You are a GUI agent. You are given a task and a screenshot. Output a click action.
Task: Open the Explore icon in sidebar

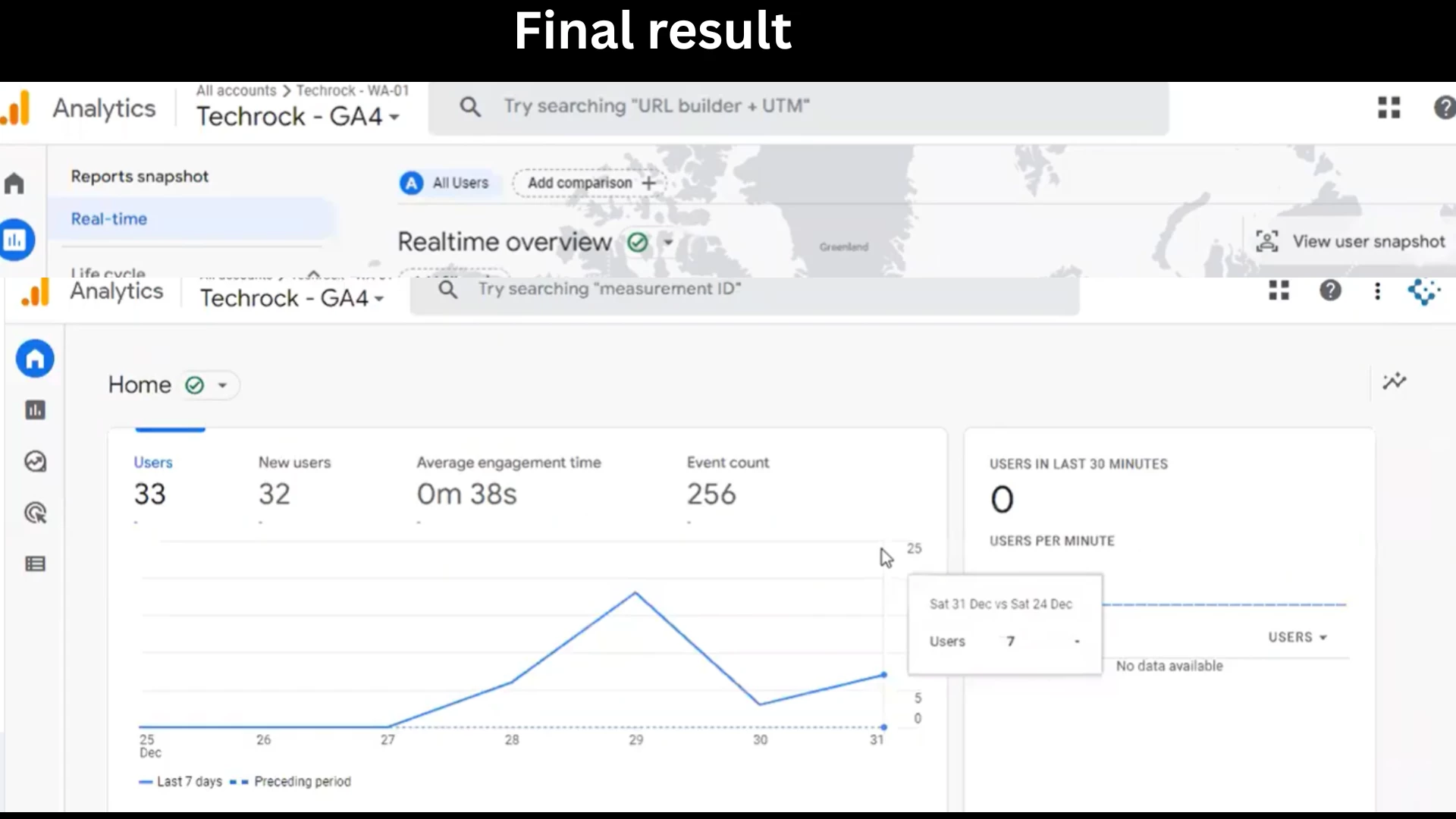(x=35, y=461)
